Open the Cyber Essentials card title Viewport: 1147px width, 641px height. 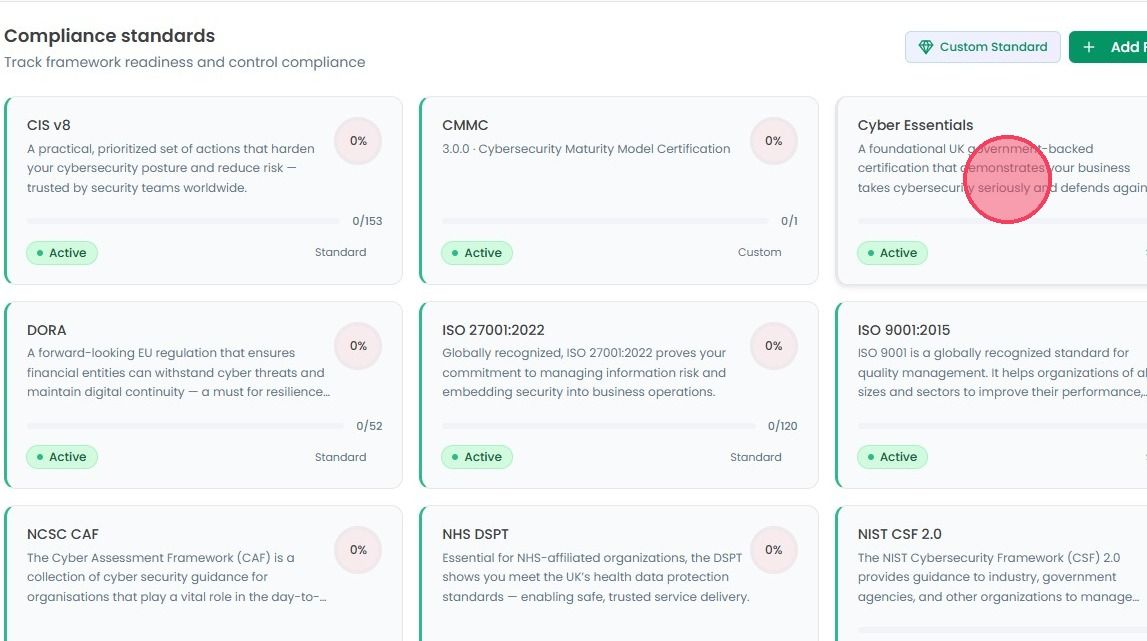915,125
